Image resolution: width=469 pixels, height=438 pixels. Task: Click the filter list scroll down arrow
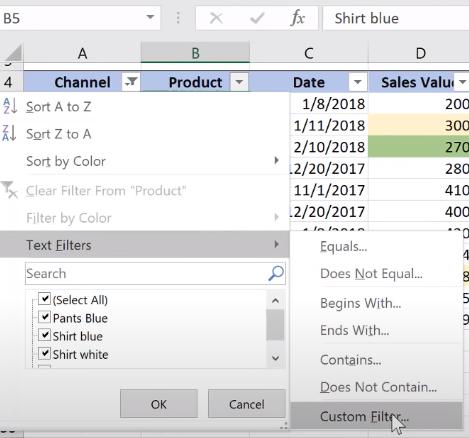click(x=275, y=358)
